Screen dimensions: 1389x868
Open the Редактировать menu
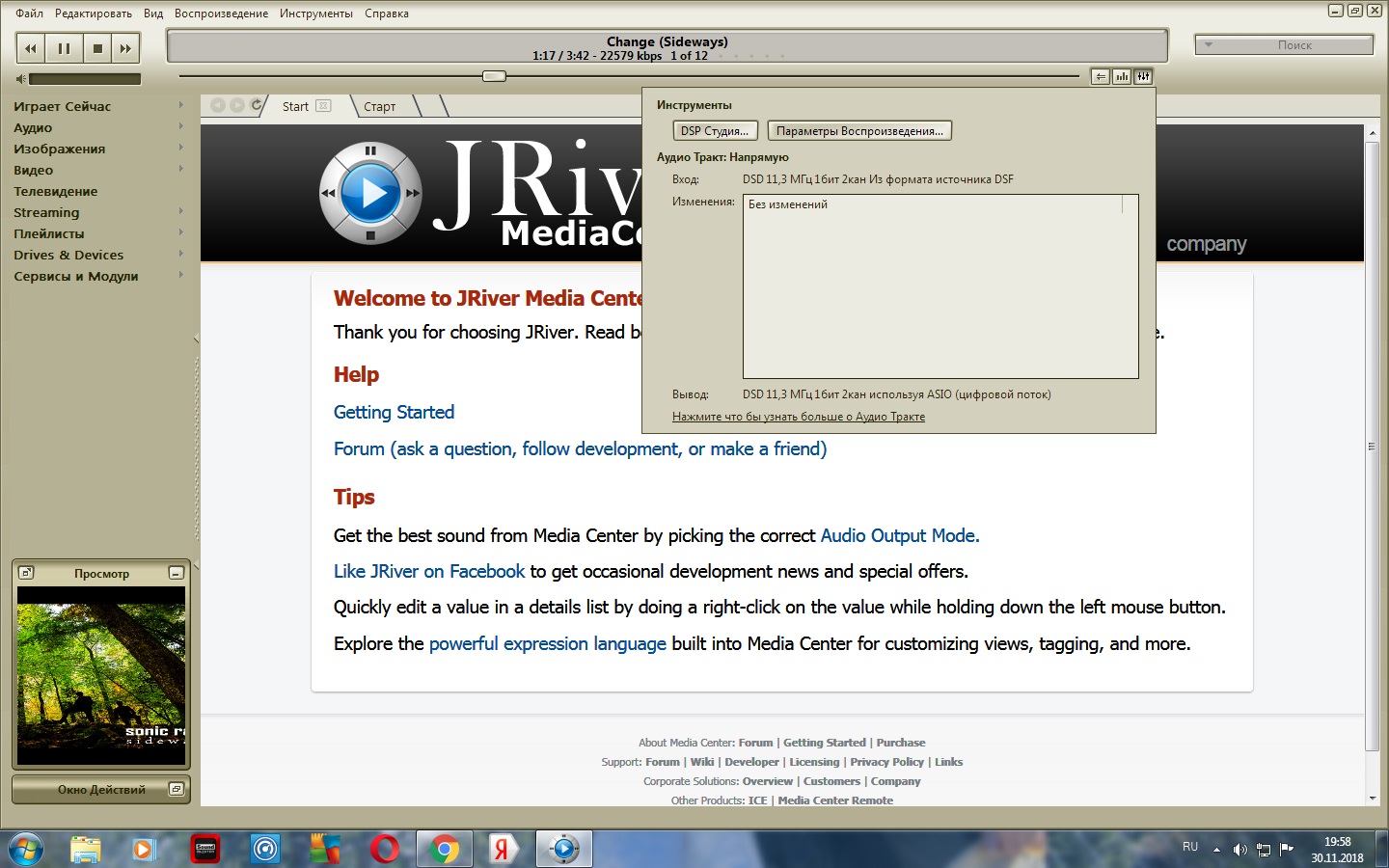(x=94, y=14)
